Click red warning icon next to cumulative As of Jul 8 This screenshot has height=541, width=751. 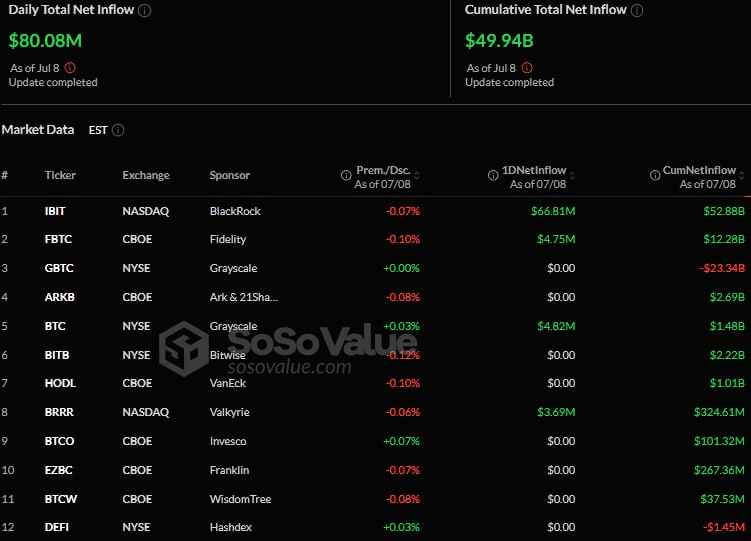527,68
